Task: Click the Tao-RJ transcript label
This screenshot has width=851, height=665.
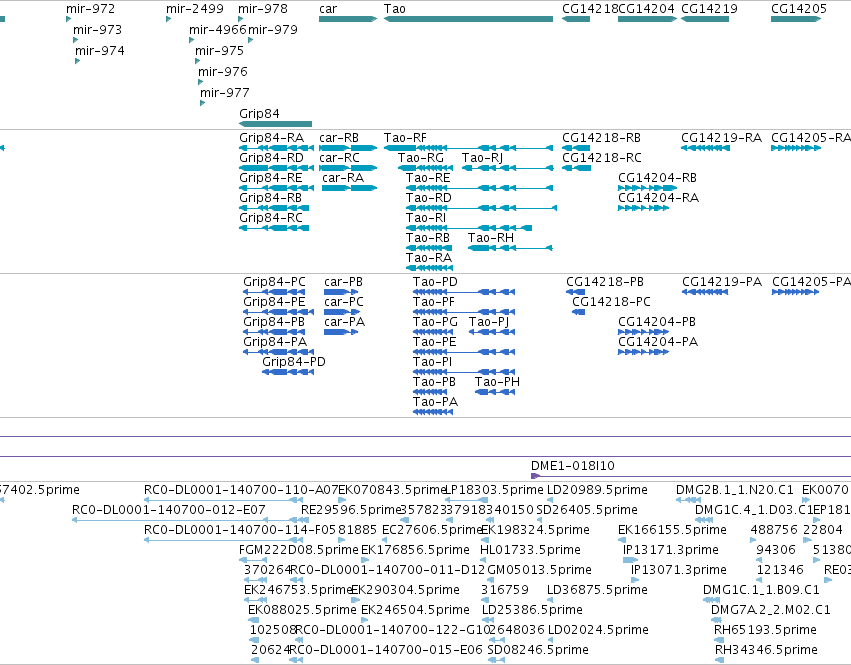Action: [x=482, y=157]
